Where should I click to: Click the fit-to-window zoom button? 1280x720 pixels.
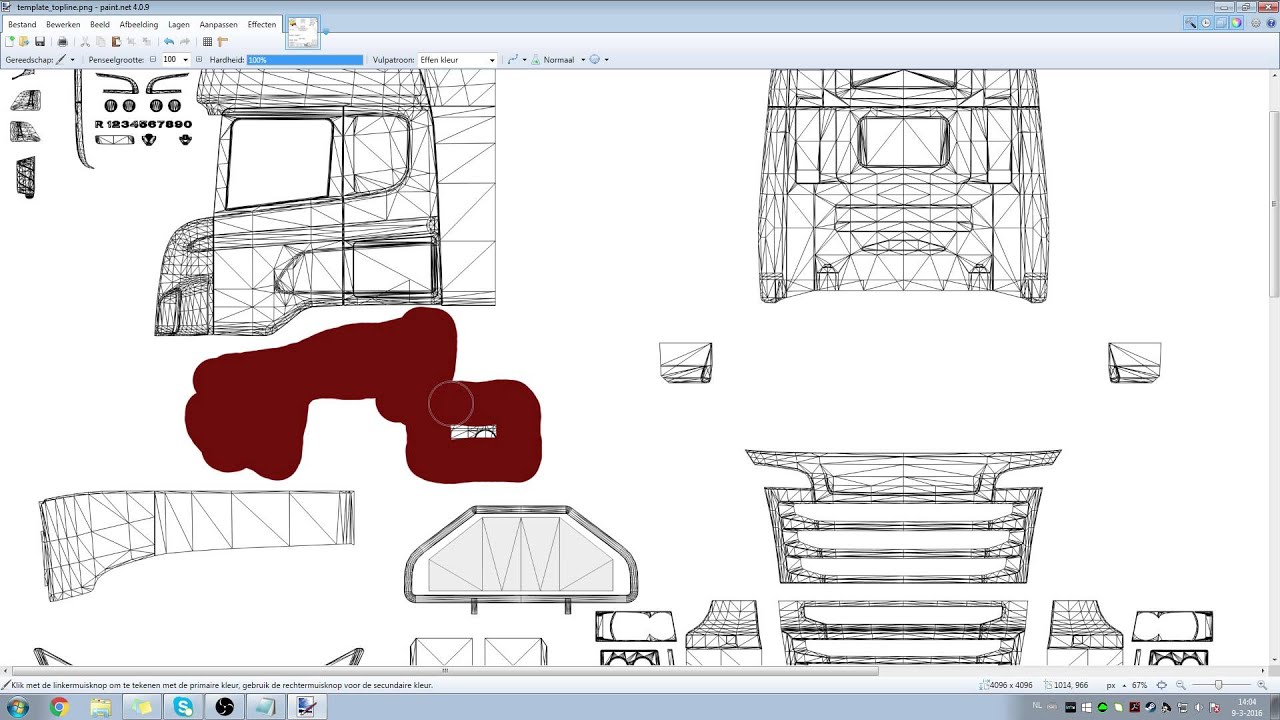1161,685
